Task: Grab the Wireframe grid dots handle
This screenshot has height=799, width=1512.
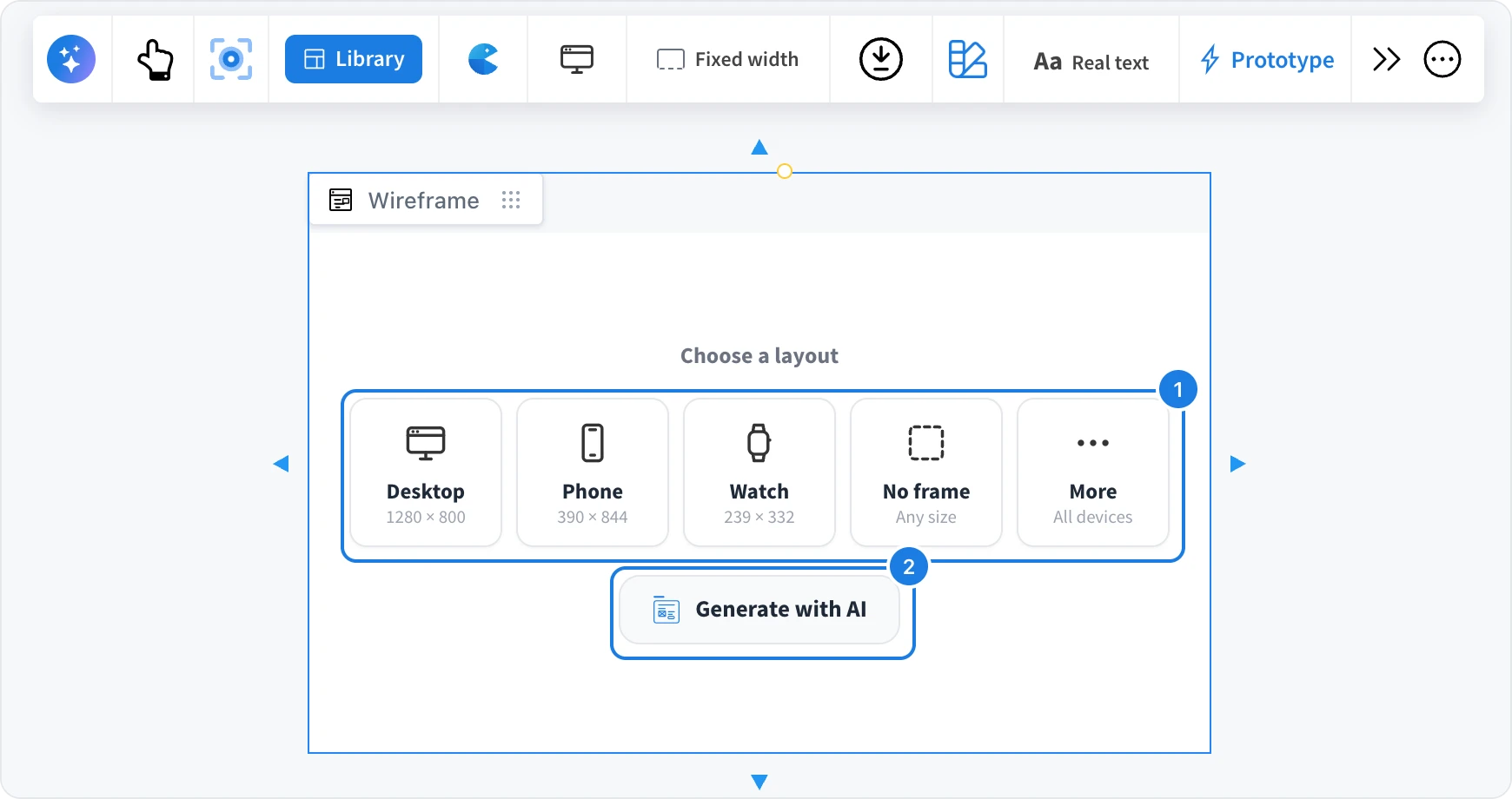Action: (511, 200)
